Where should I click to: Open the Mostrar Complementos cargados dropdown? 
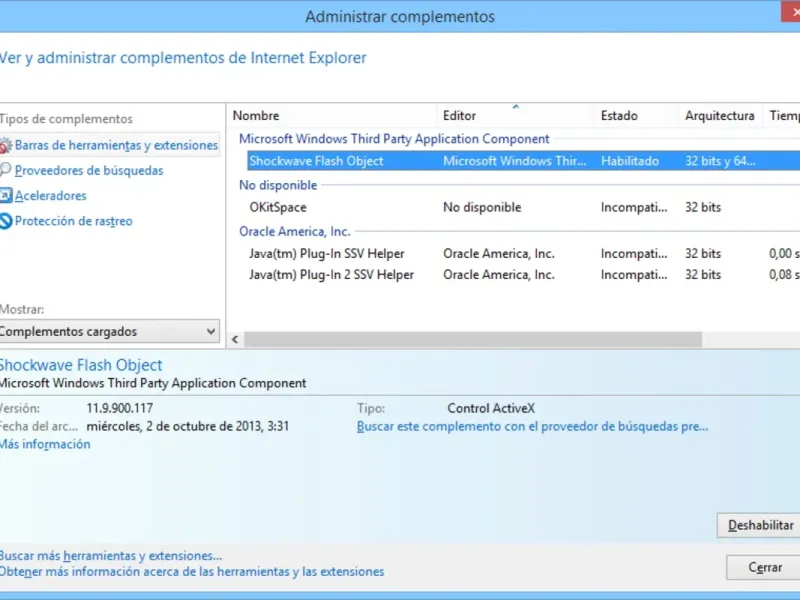tap(109, 332)
